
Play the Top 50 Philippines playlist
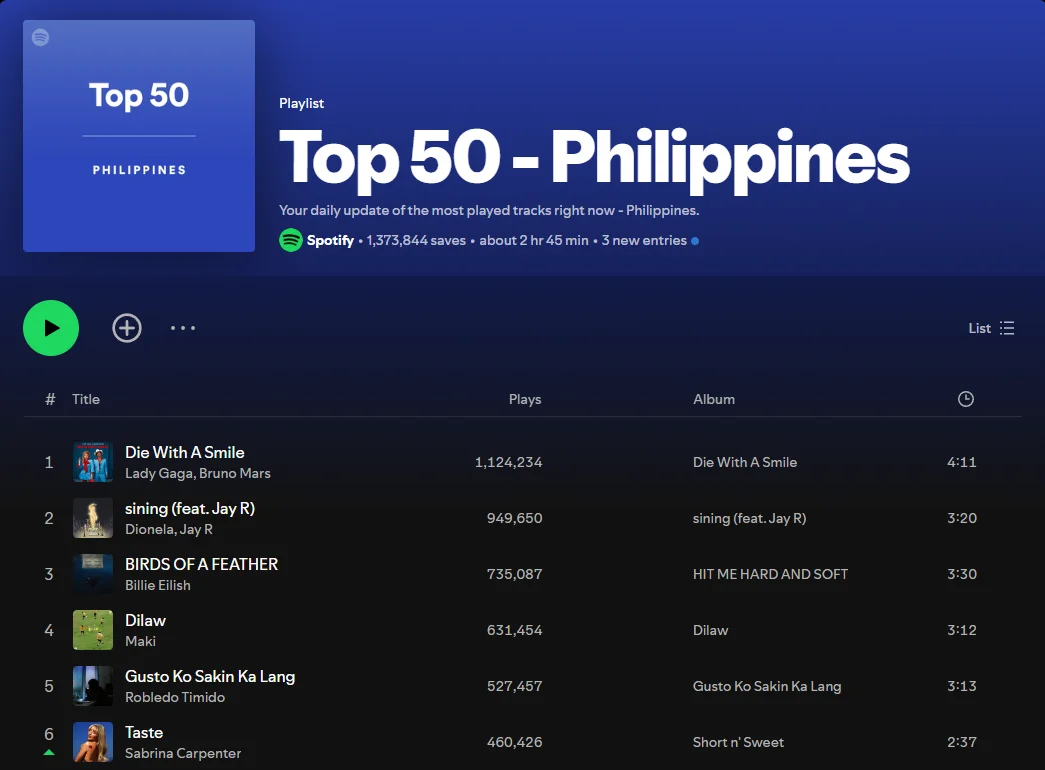51,328
